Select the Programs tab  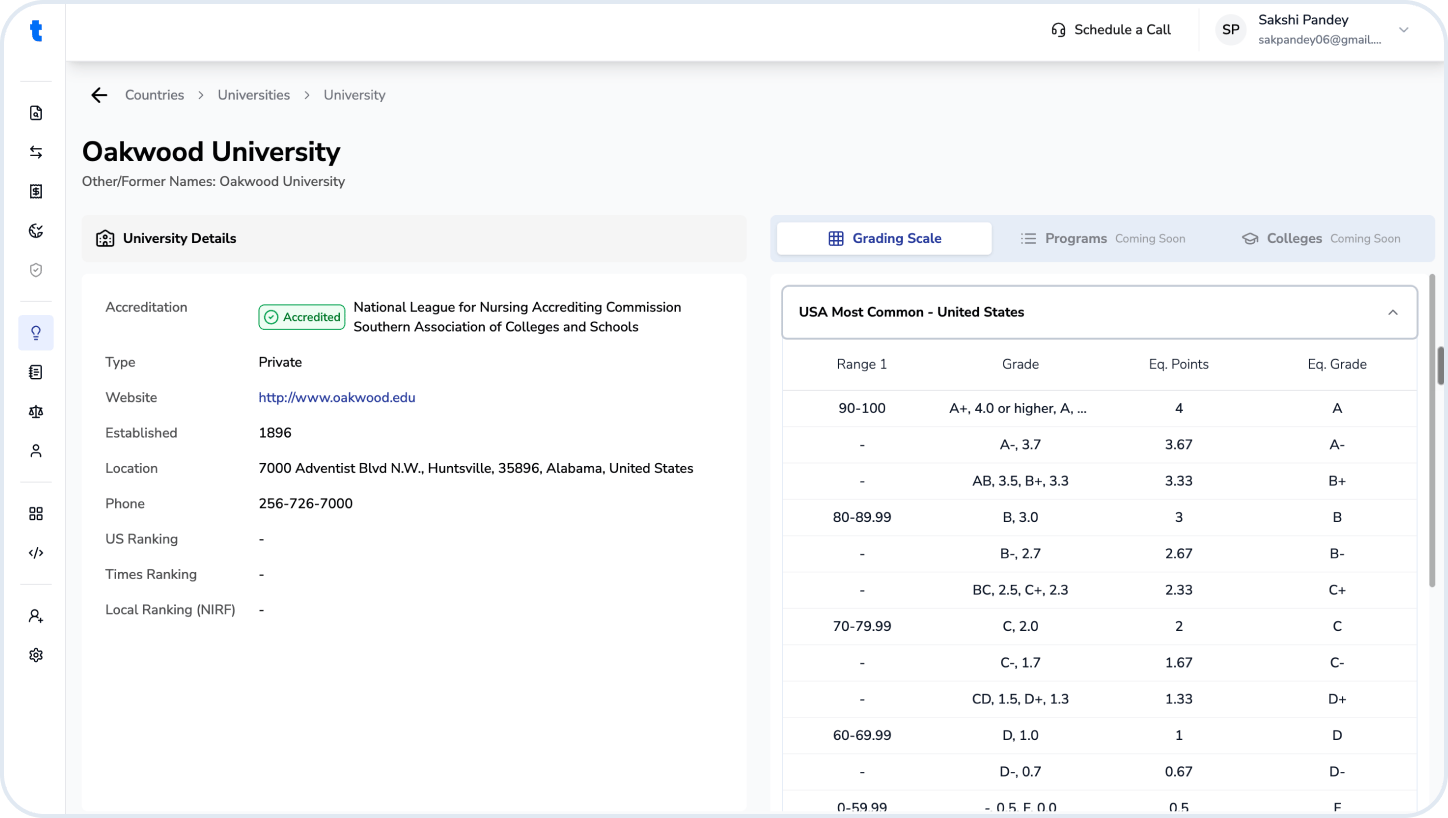coord(1102,238)
